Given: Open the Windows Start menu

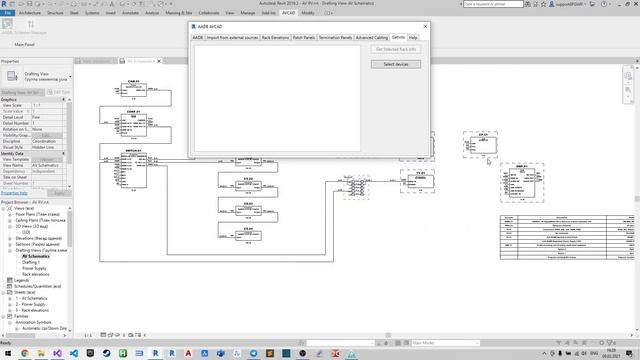Looking at the screenshot, I should tap(8, 353).
